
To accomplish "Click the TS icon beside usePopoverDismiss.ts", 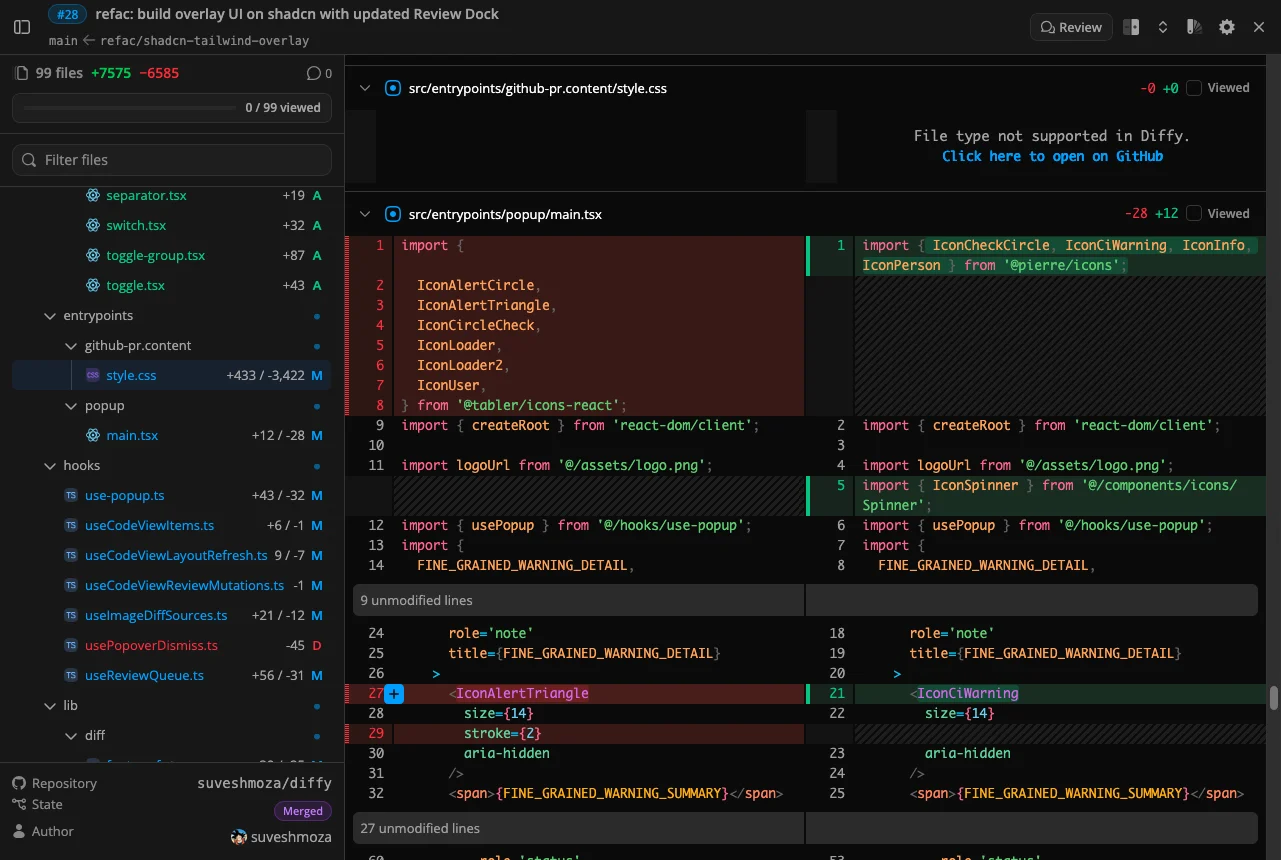I will [x=71, y=645].
